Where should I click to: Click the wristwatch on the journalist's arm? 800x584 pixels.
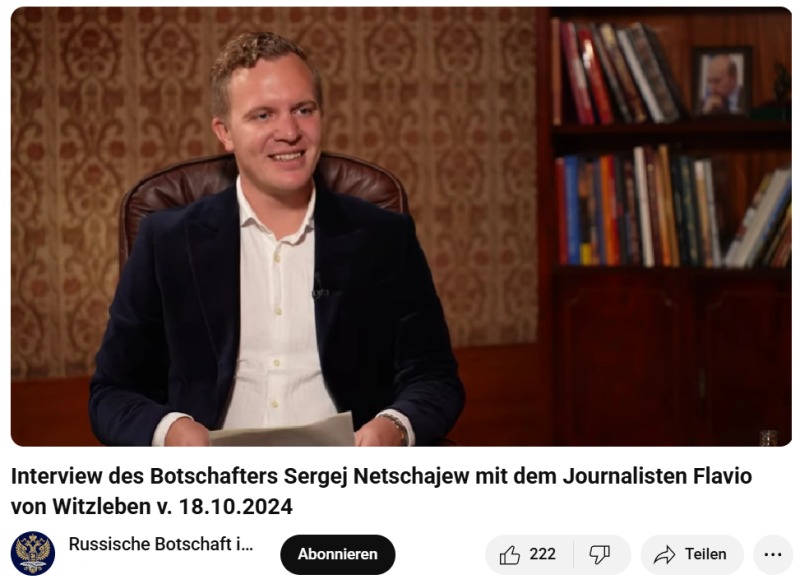[x=397, y=424]
